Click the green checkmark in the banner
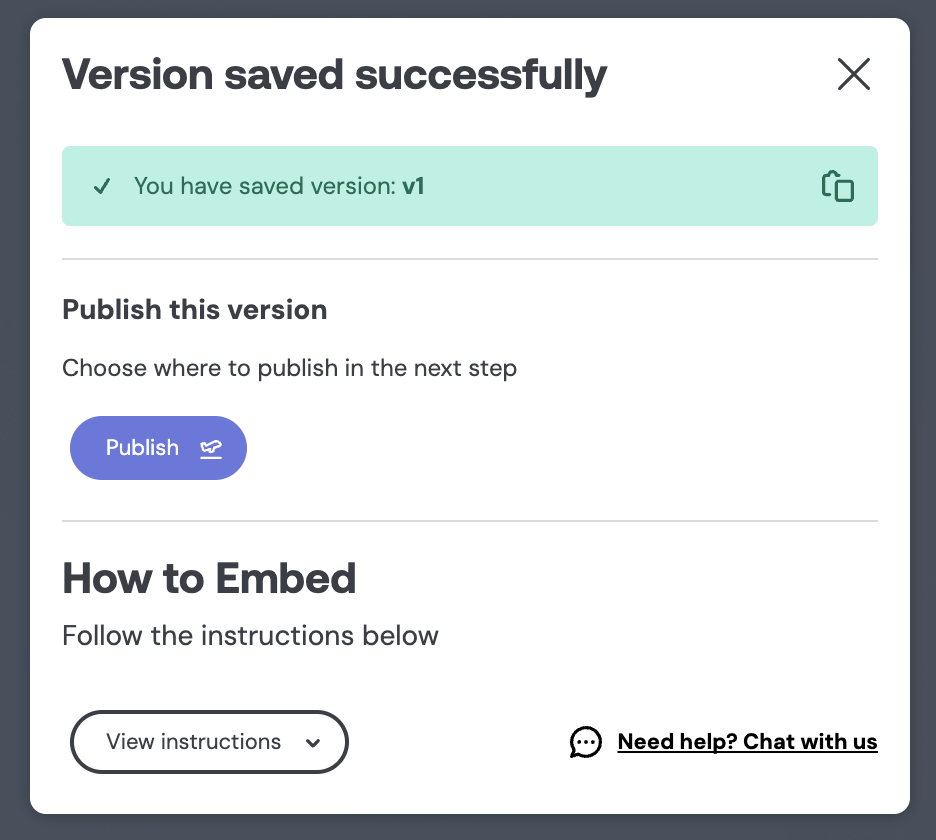 pyautogui.click(x=102, y=186)
